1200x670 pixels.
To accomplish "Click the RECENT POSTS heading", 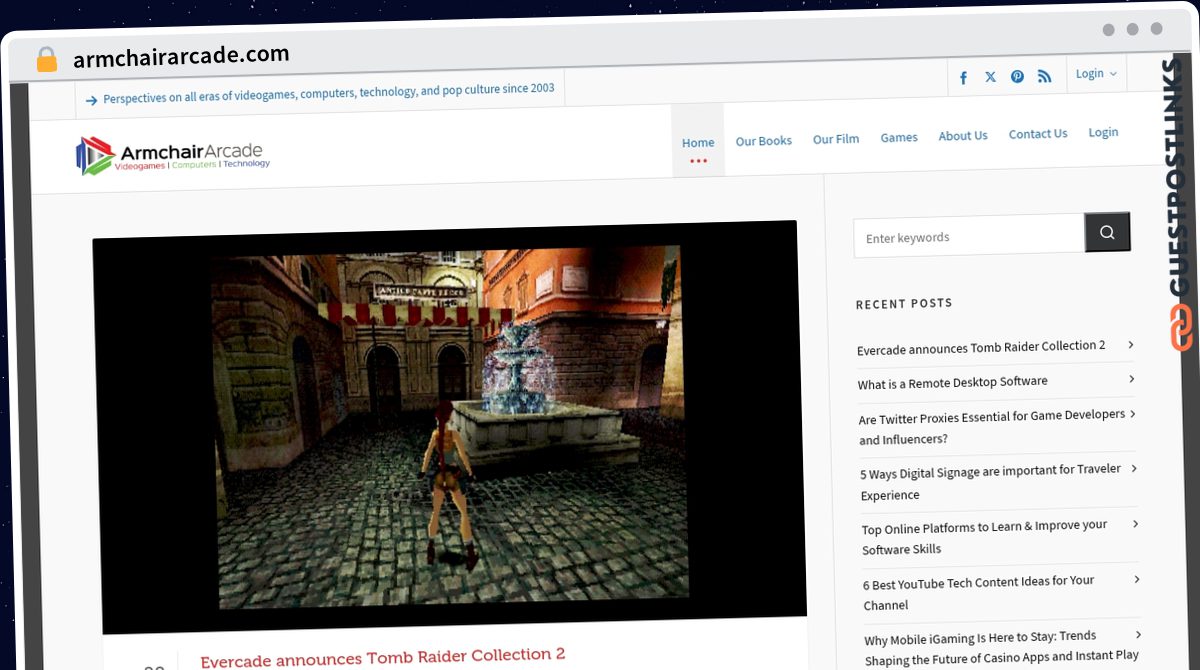I will pos(904,303).
